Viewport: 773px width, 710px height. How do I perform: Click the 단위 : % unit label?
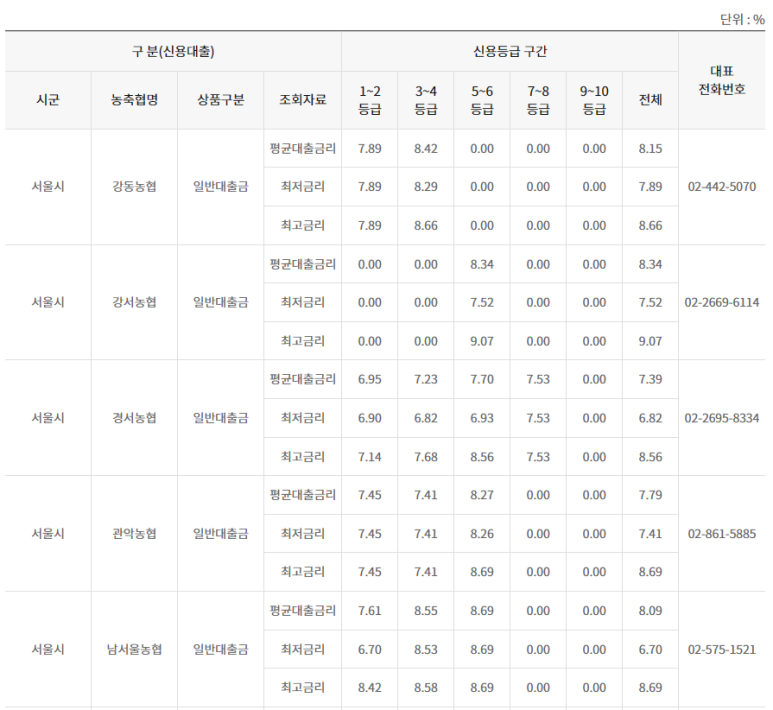[x=742, y=20]
